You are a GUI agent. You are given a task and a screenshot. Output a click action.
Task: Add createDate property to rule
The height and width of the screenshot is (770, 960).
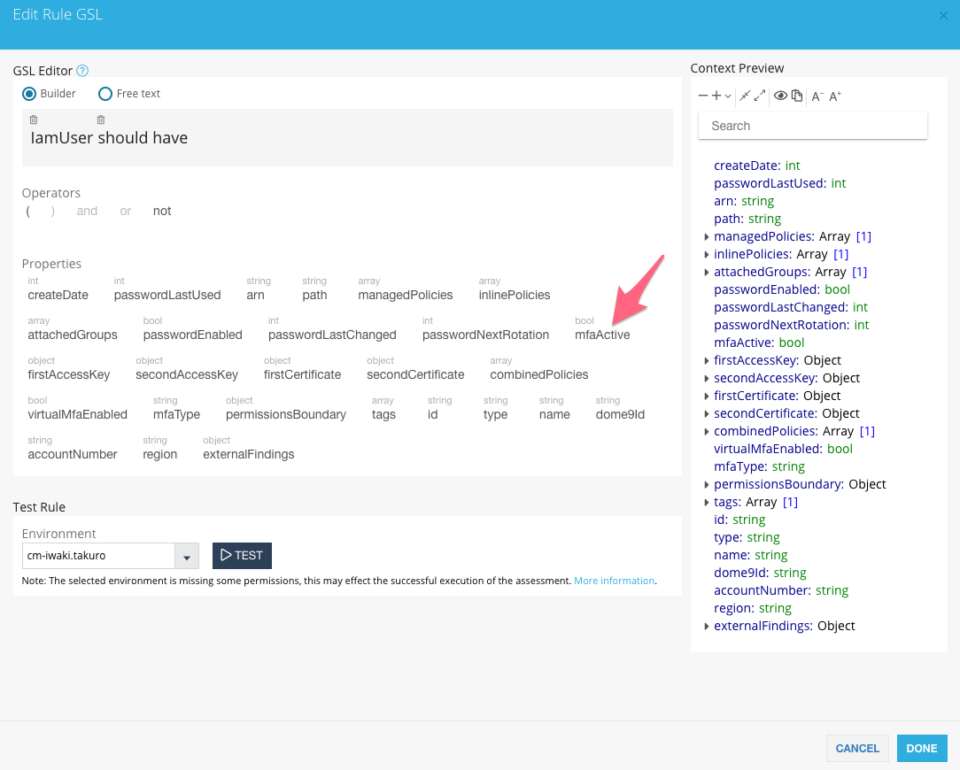tap(58, 295)
